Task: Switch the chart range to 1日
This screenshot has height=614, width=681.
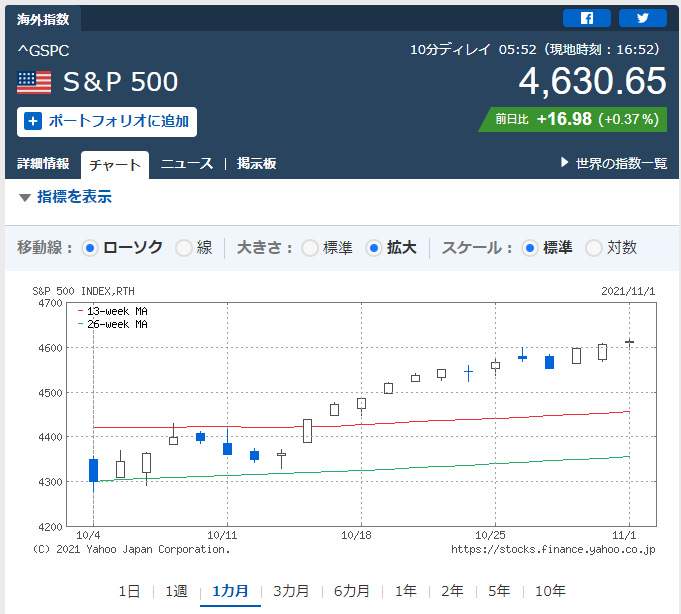Action: [129, 591]
